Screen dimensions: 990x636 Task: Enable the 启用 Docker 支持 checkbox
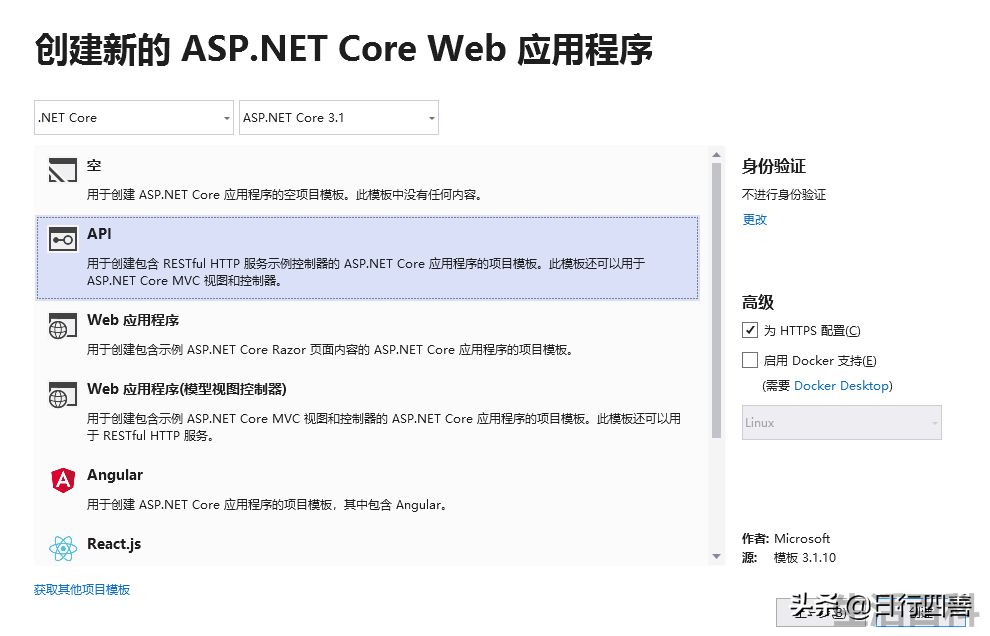coord(749,360)
